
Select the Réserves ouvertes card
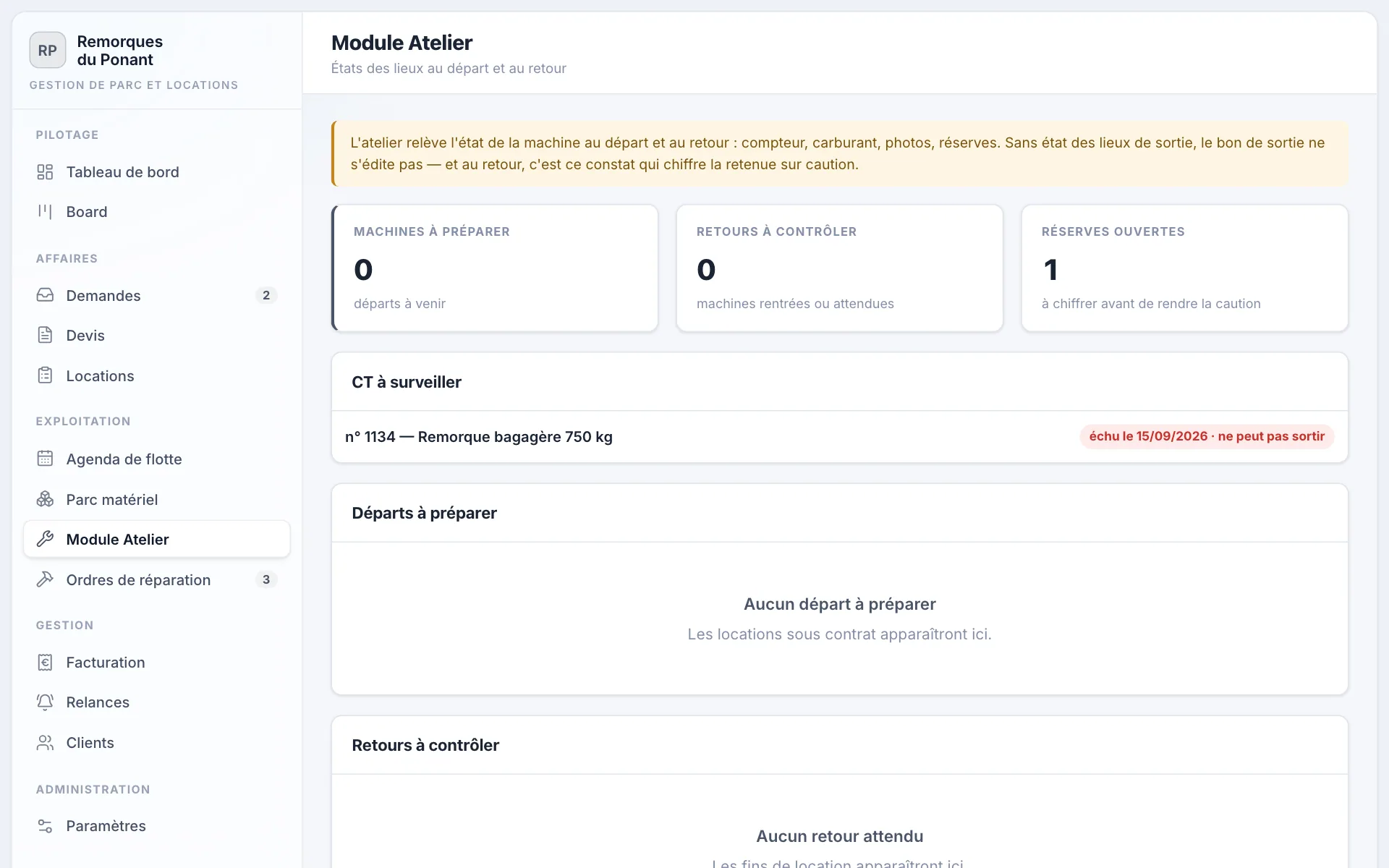(x=1184, y=268)
